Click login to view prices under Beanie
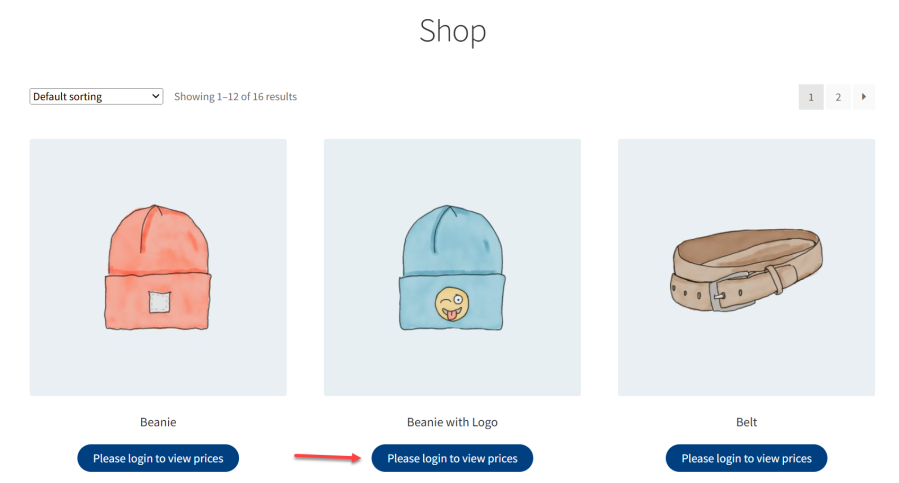Viewport: 899px width, 483px height. tap(158, 458)
